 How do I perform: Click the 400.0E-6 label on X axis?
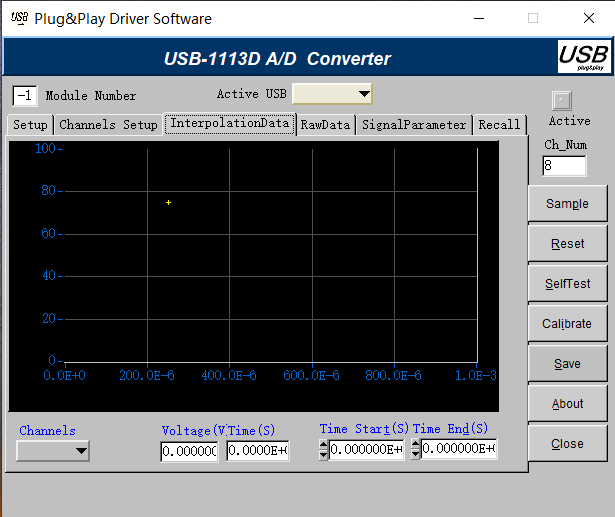click(x=229, y=375)
